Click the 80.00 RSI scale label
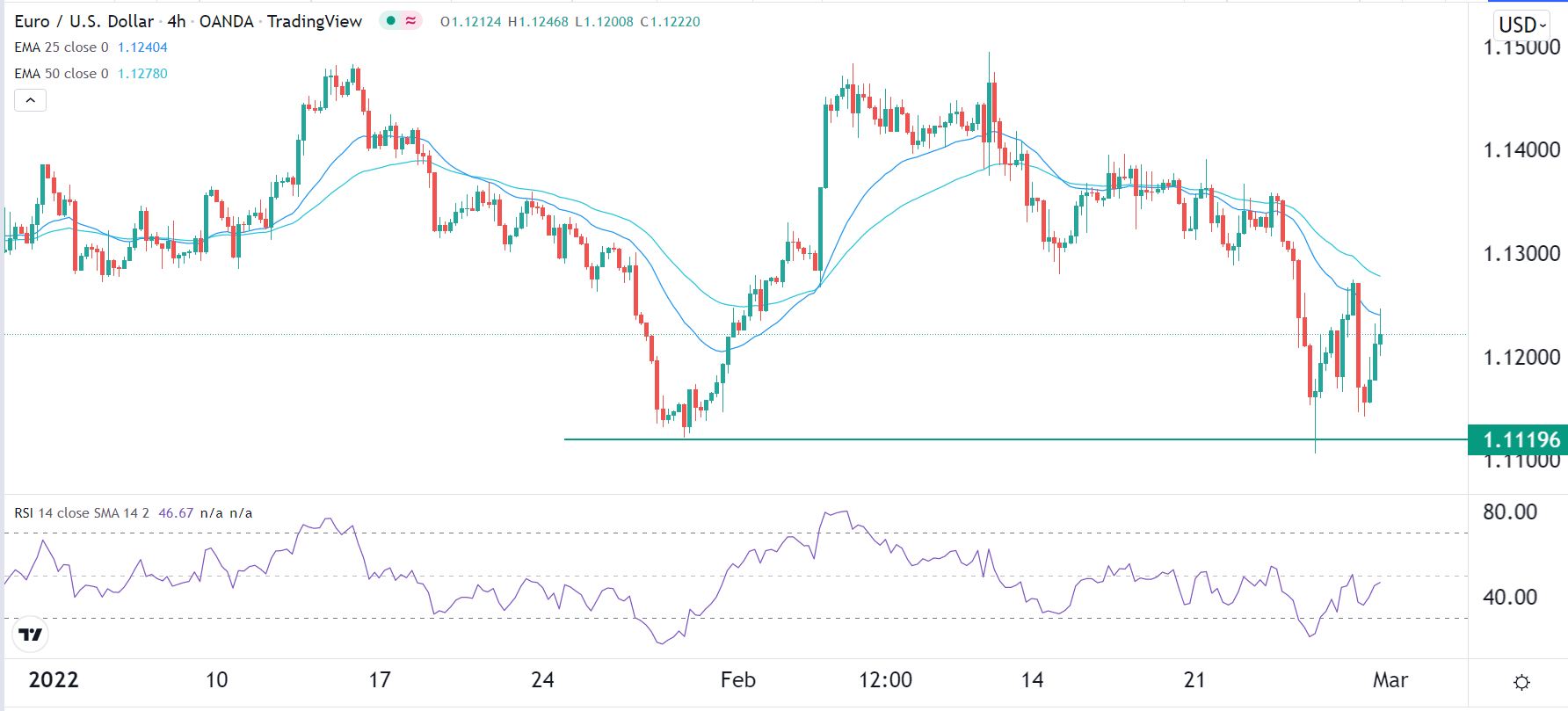Viewport: 1568px width, 711px height. coord(1509,512)
